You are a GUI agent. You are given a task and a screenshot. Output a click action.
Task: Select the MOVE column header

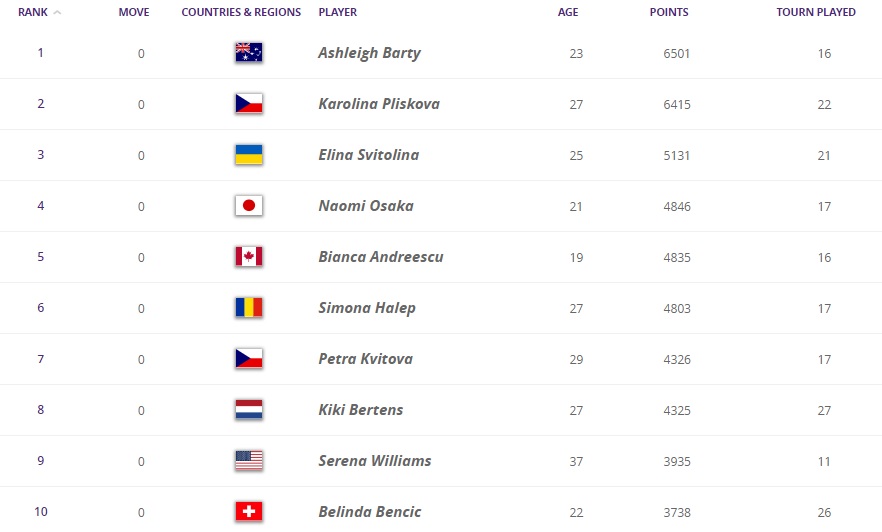coord(134,12)
